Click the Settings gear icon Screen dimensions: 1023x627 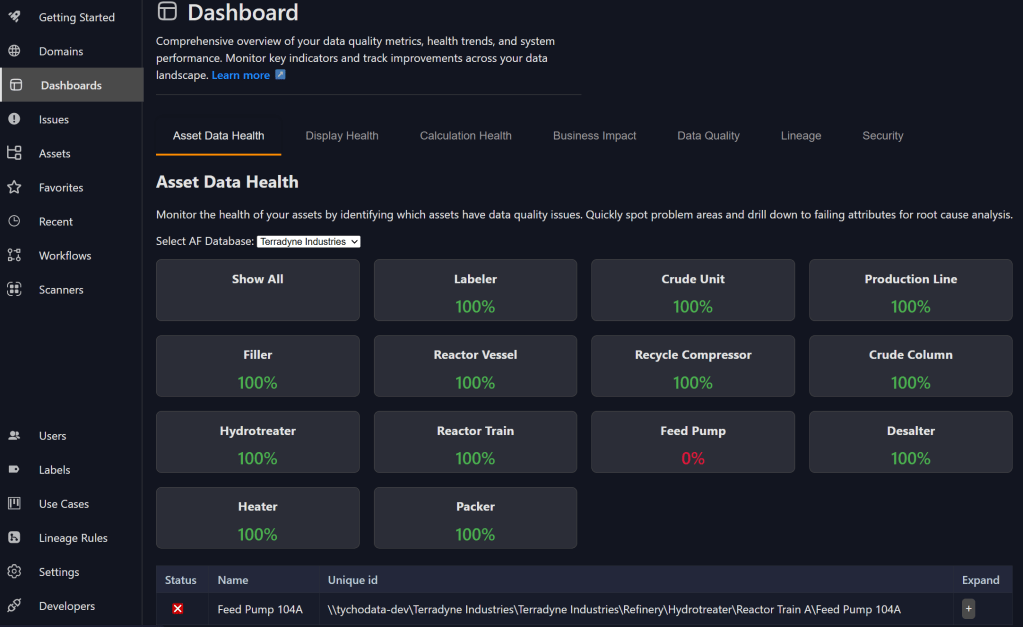[x=14, y=572]
